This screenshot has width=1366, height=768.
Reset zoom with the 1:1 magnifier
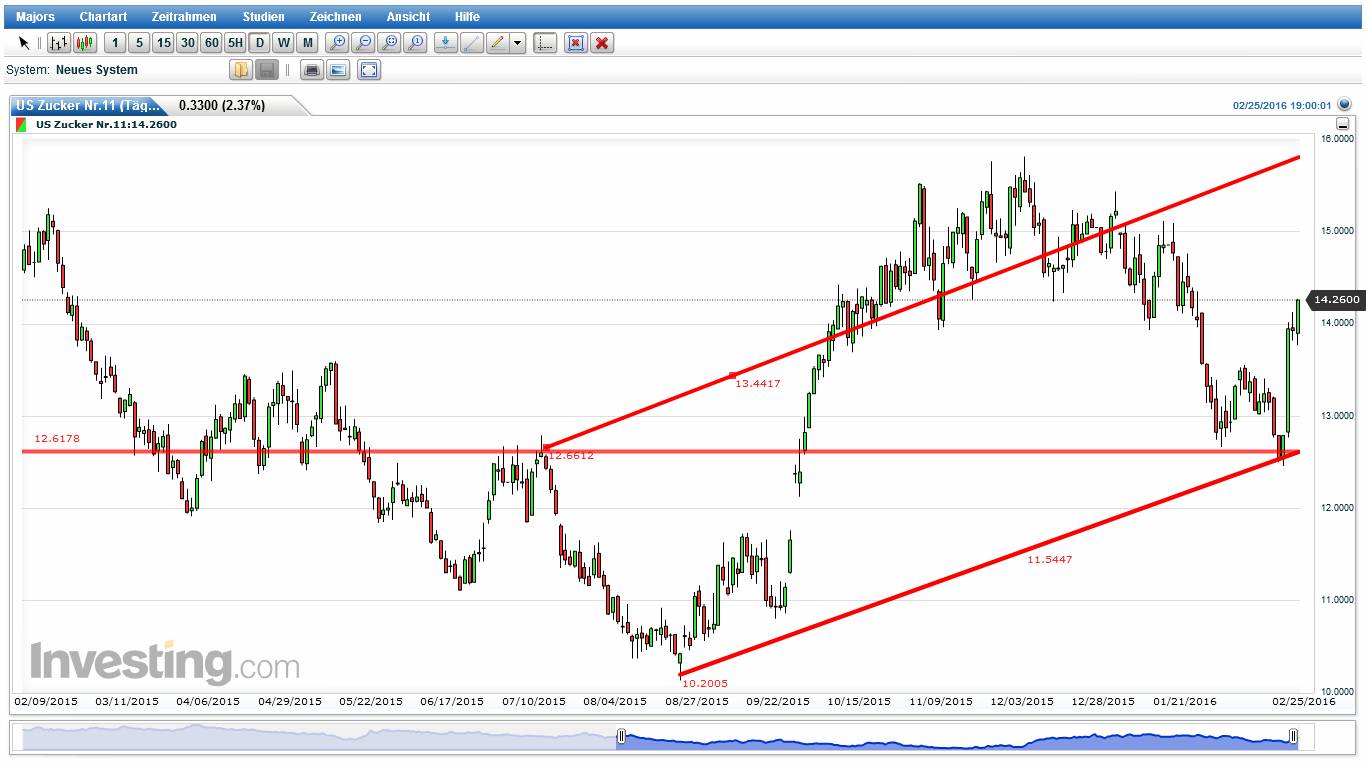pyautogui.click(x=416, y=43)
